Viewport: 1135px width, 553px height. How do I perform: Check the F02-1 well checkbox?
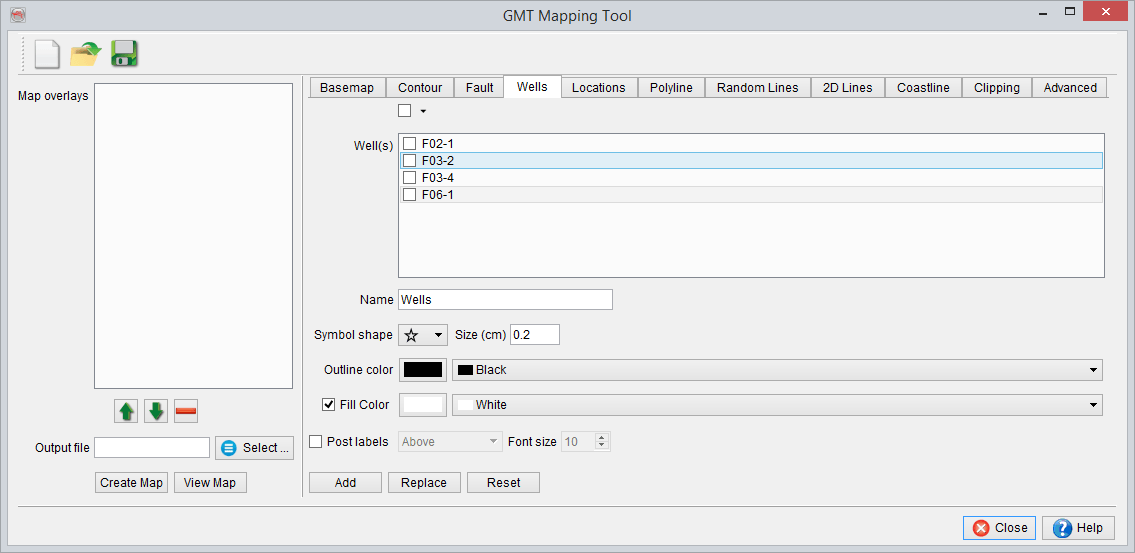(x=410, y=144)
